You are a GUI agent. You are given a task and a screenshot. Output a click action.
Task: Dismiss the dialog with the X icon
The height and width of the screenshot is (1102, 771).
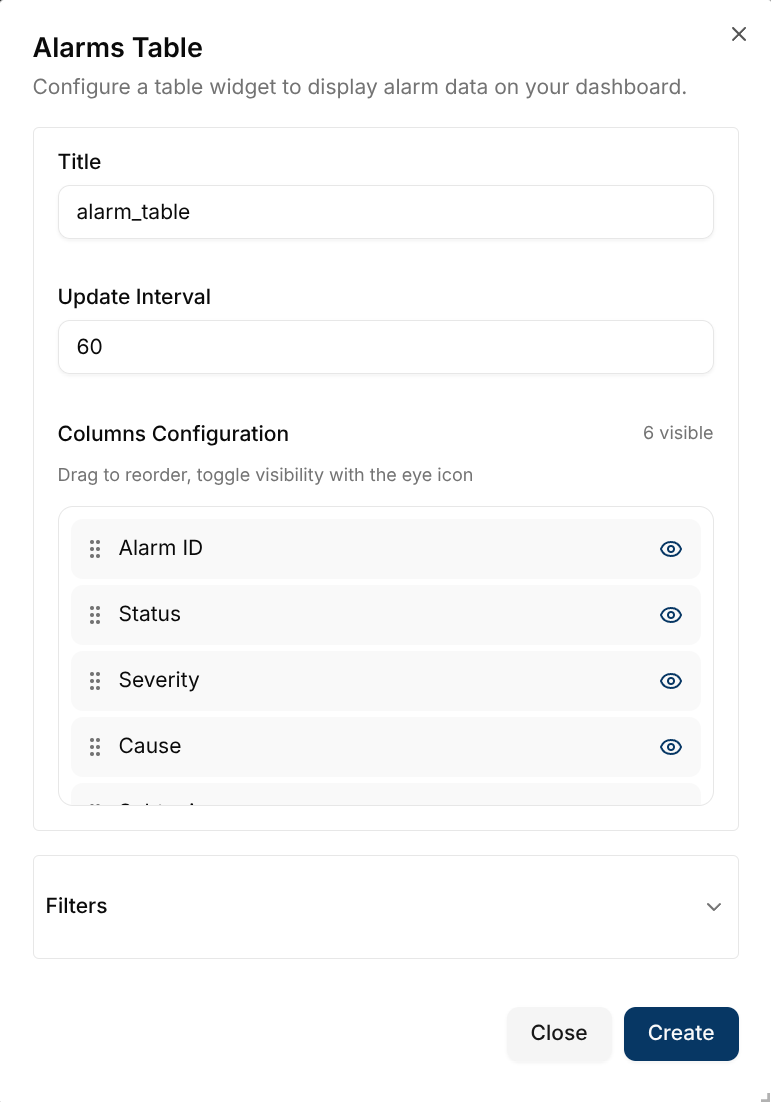coord(738,33)
